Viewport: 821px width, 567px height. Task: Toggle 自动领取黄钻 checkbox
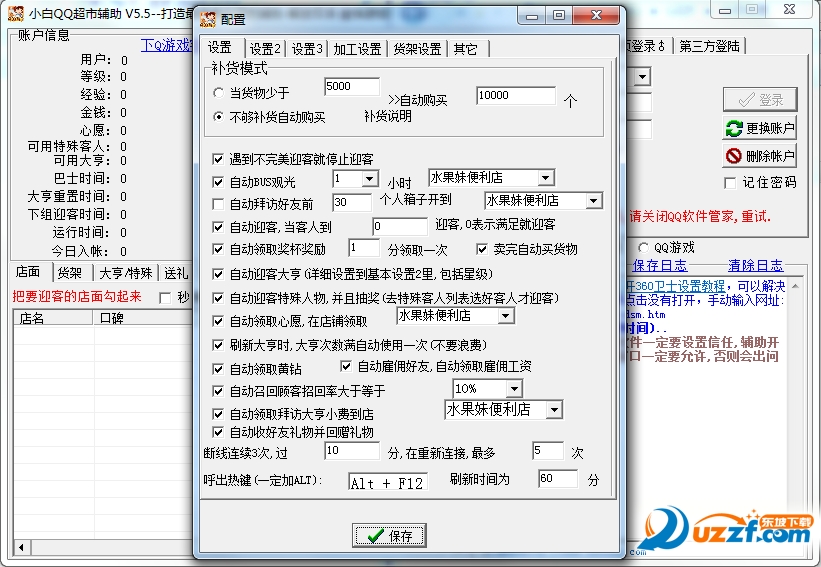click(218, 369)
